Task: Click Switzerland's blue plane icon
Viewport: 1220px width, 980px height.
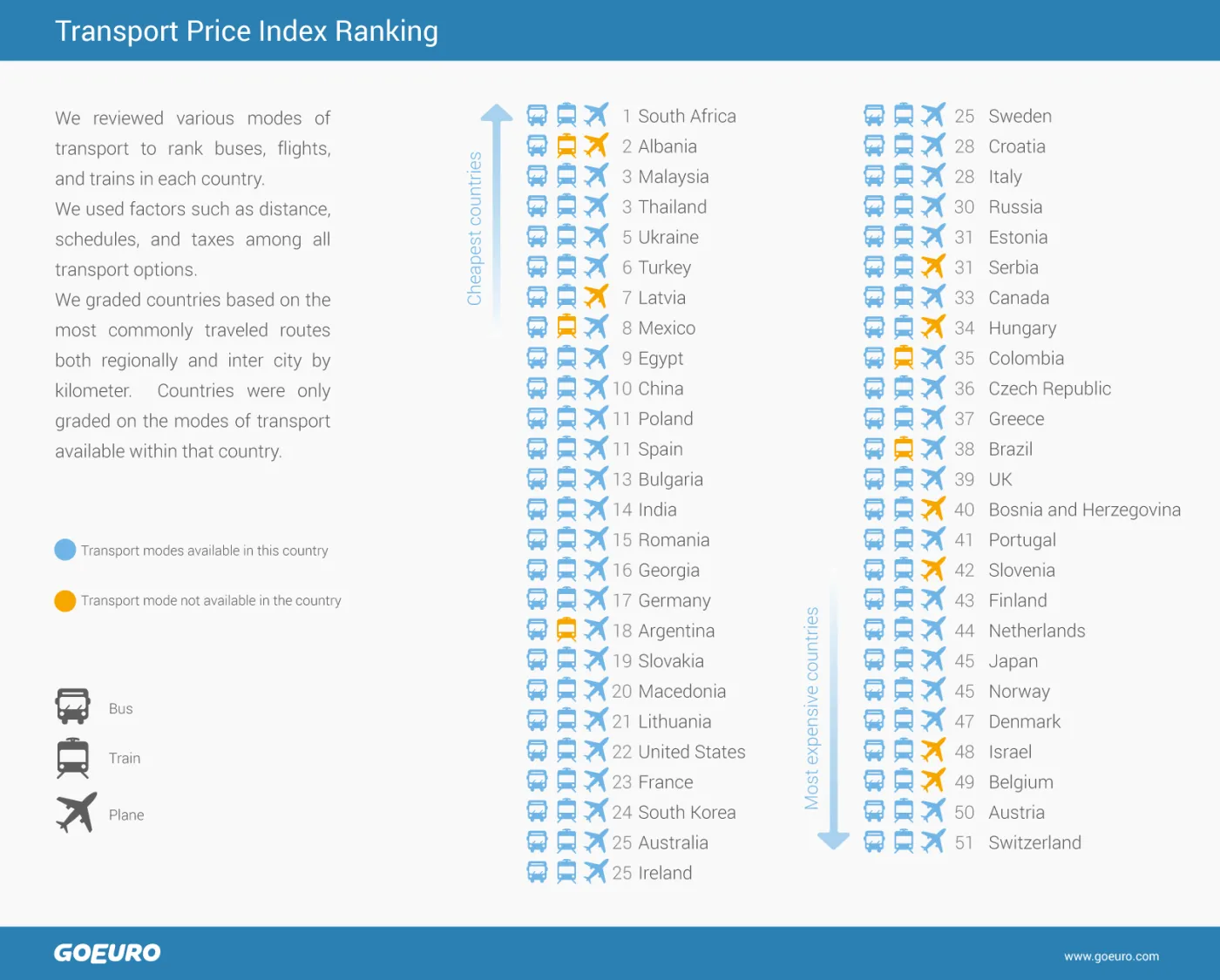Action: [933, 841]
